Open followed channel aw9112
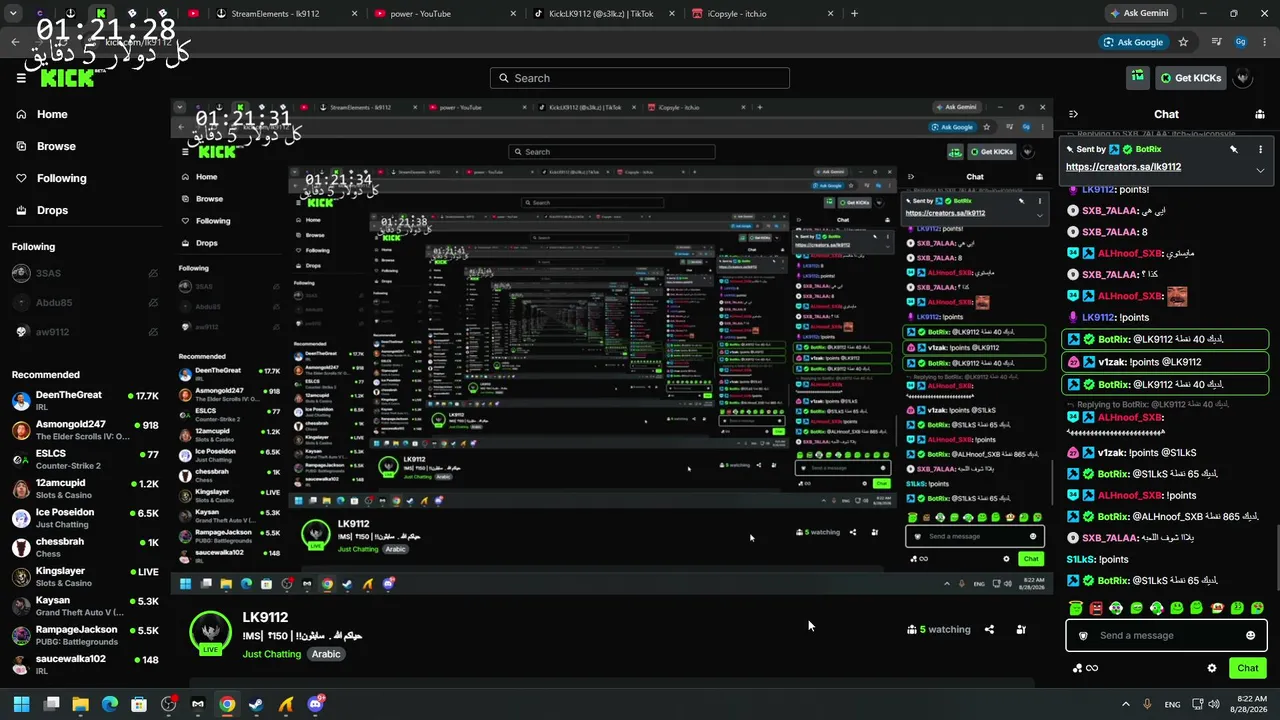The width and height of the screenshot is (1280, 720). tap(85, 332)
